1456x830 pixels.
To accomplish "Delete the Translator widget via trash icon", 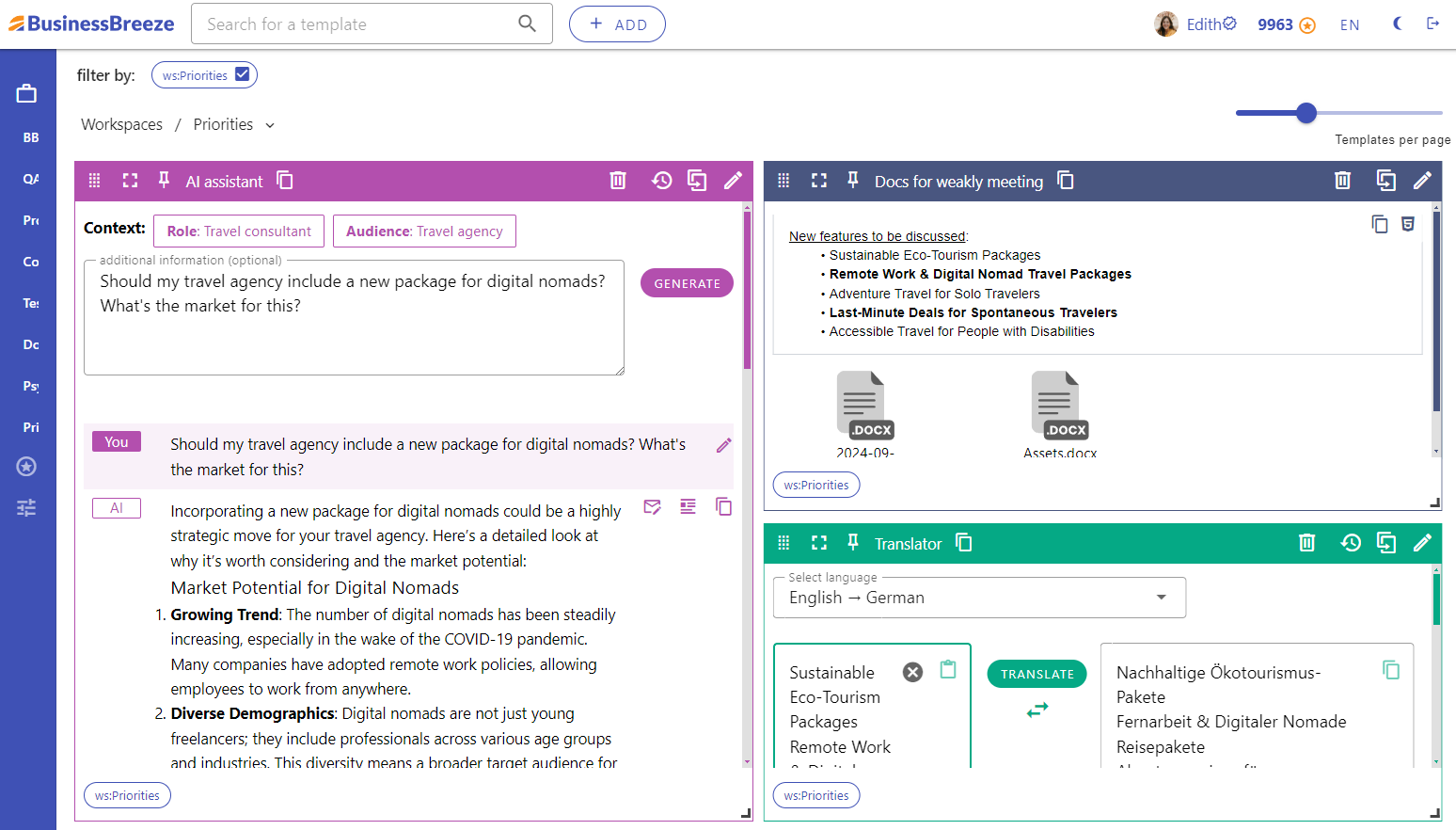I will pos(1307,542).
